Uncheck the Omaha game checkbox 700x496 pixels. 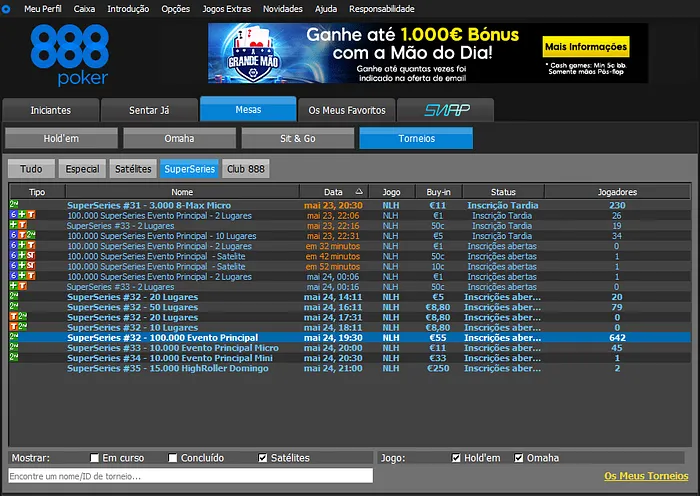518,458
